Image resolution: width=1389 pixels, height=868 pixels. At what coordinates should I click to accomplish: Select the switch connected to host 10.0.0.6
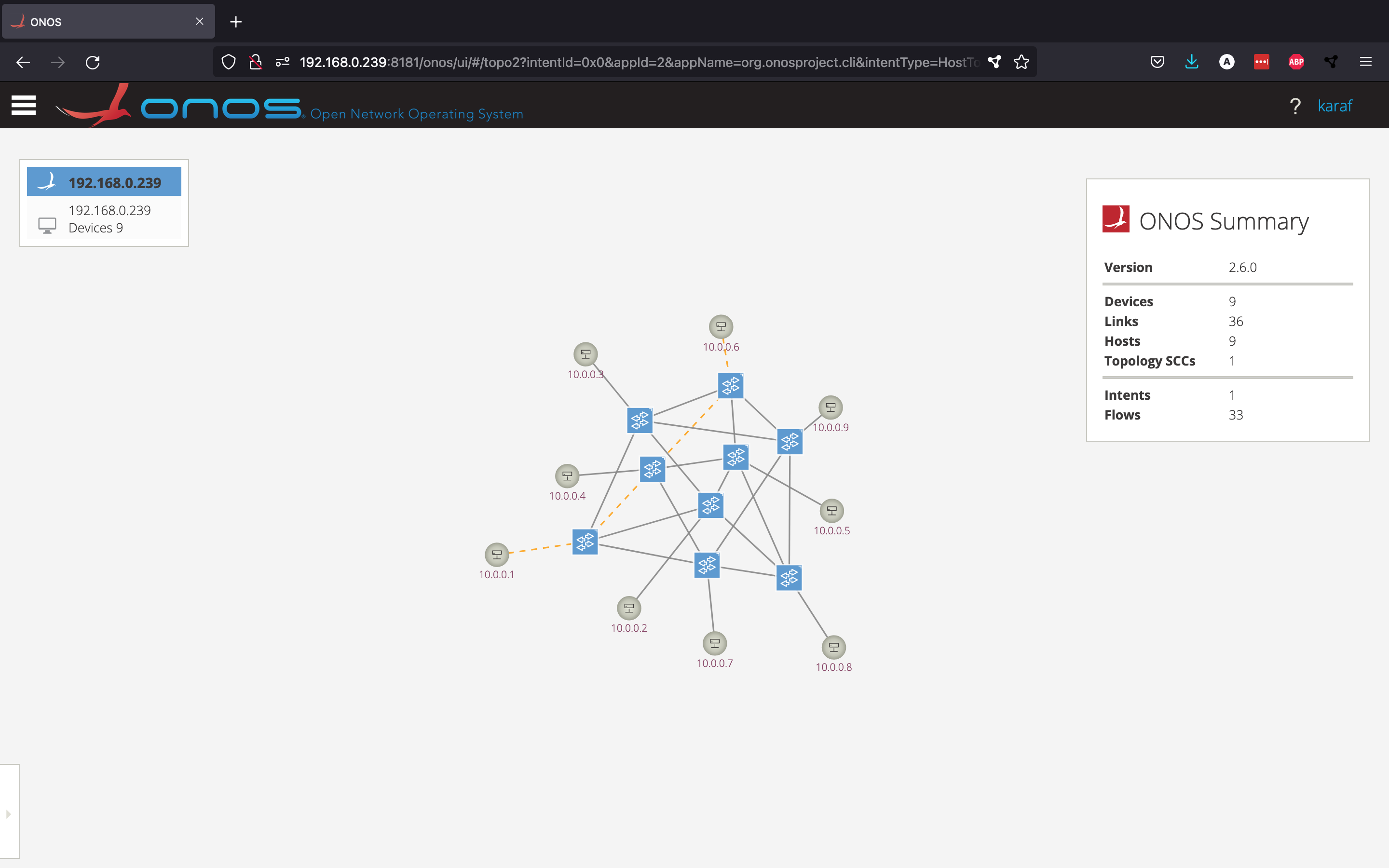731,386
